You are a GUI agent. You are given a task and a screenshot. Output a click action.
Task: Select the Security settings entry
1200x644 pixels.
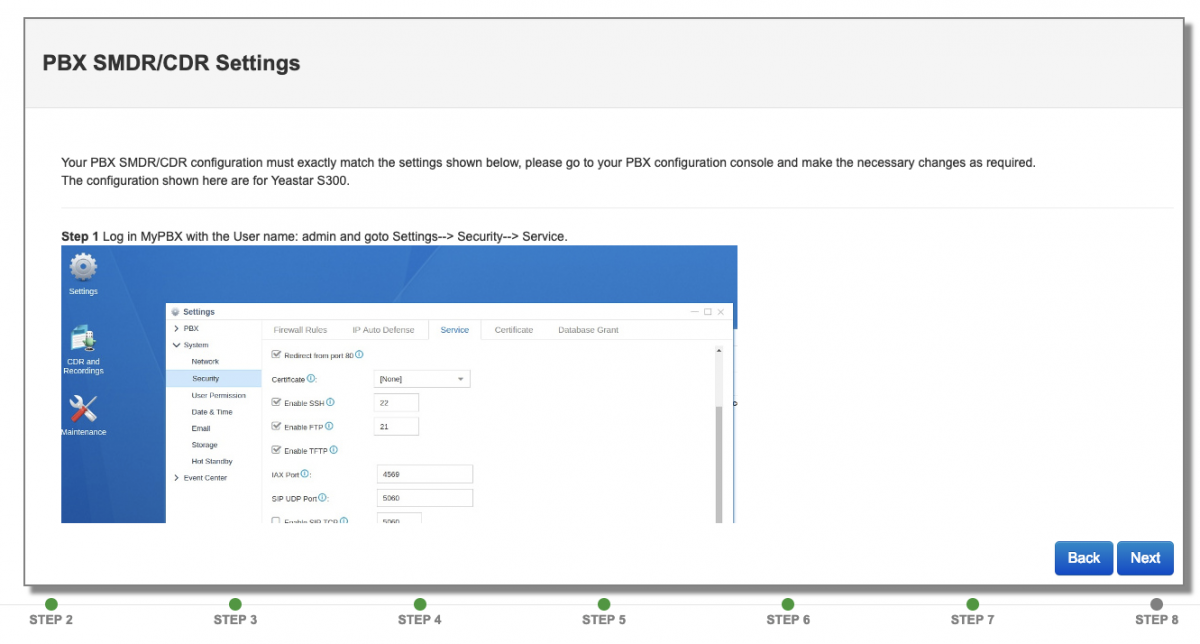click(x=206, y=378)
